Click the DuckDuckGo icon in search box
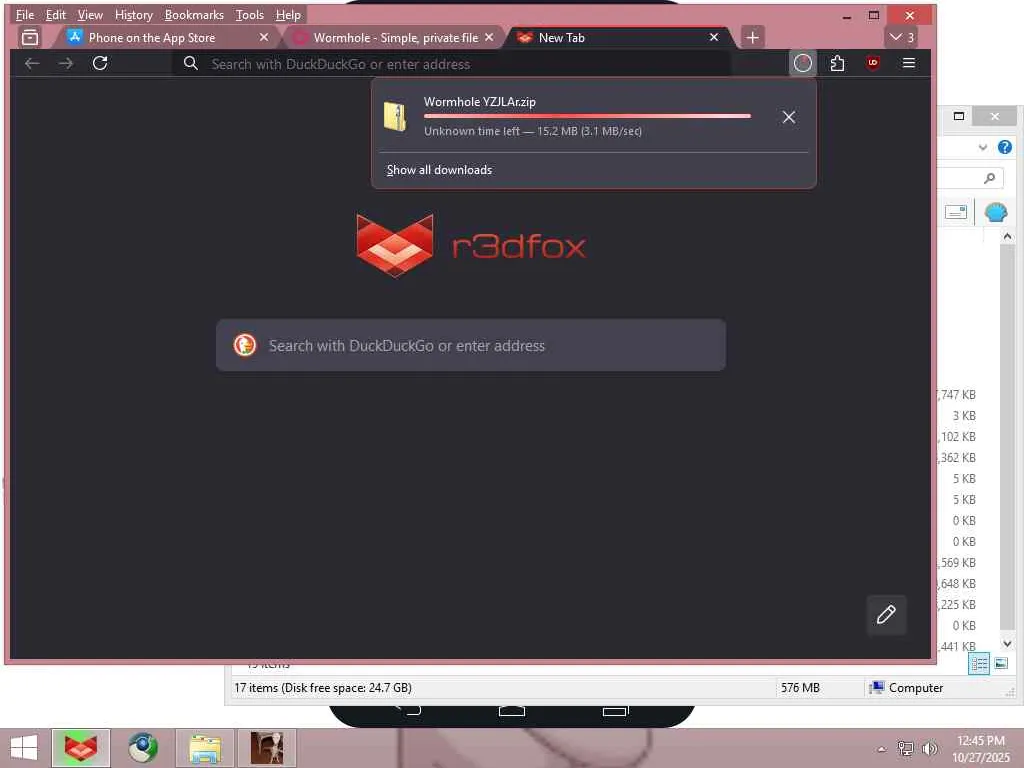The width and height of the screenshot is (1024, 768). coord(245,345)
